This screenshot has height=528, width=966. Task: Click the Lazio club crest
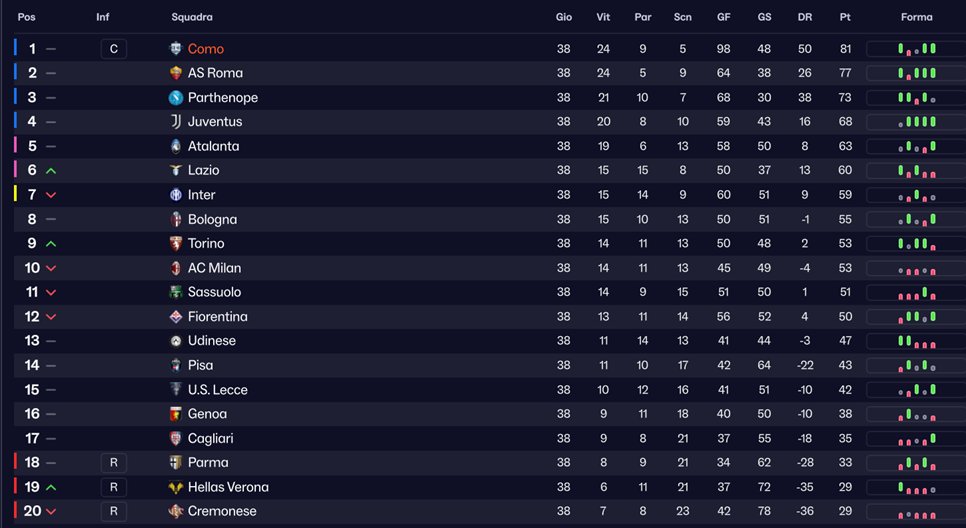pyautogui.click(x=176, y=171)
